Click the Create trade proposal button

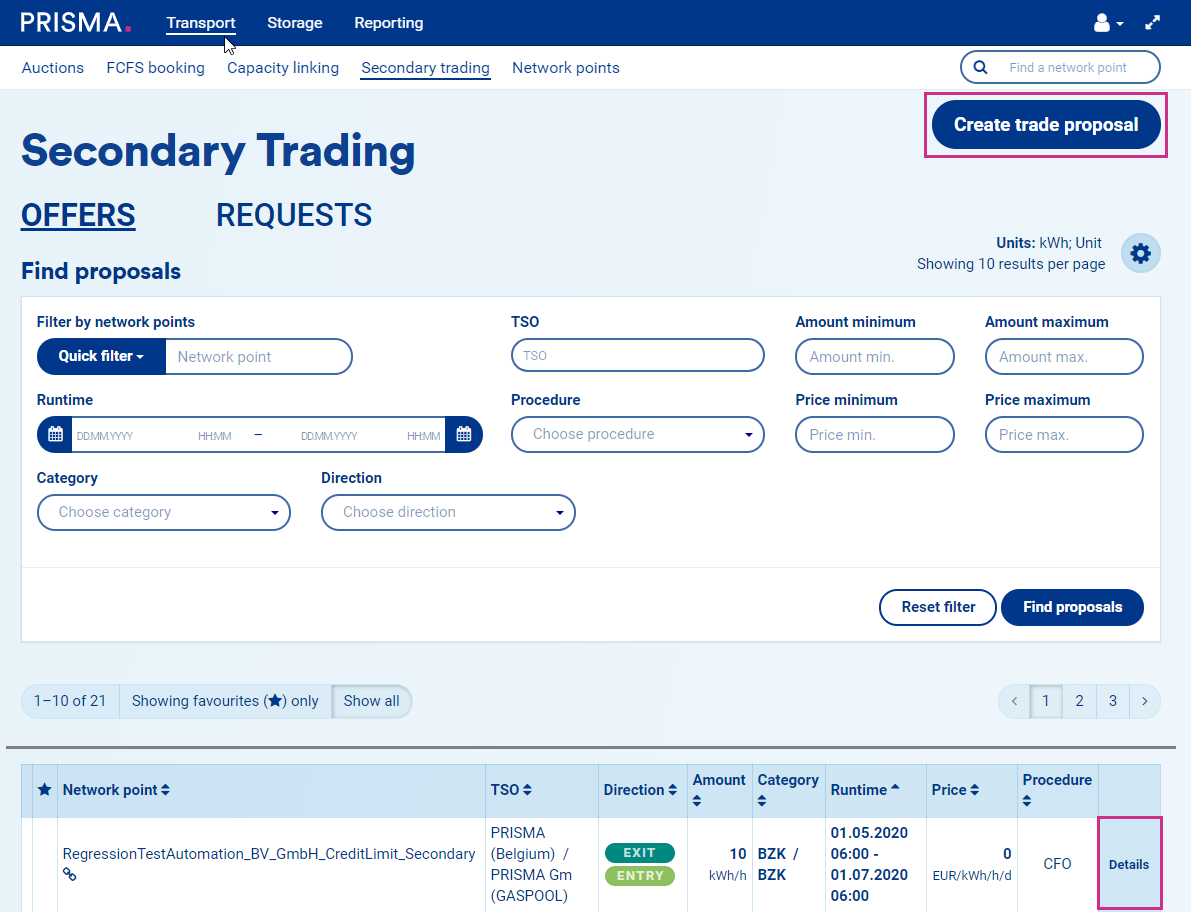point(1045,124)
